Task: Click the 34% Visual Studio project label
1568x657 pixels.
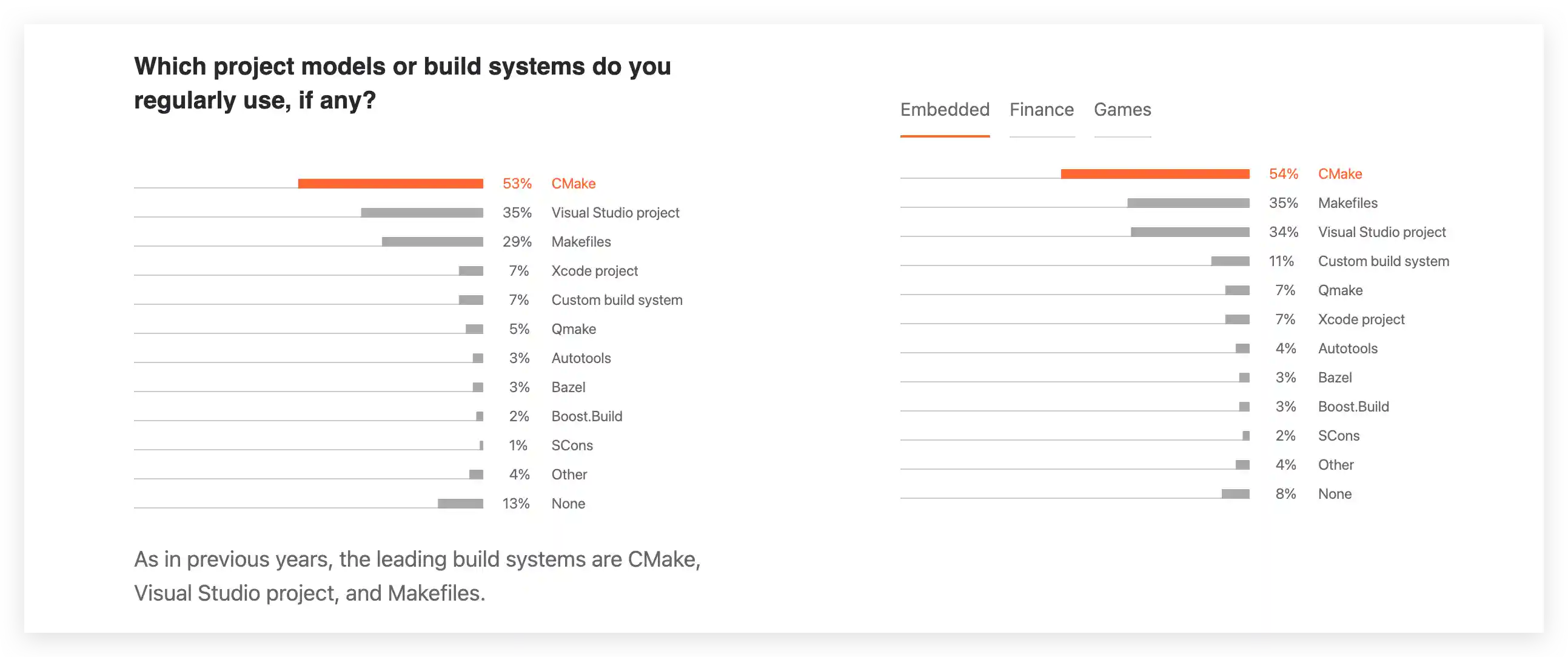Action: click(x=1381, y=232)
